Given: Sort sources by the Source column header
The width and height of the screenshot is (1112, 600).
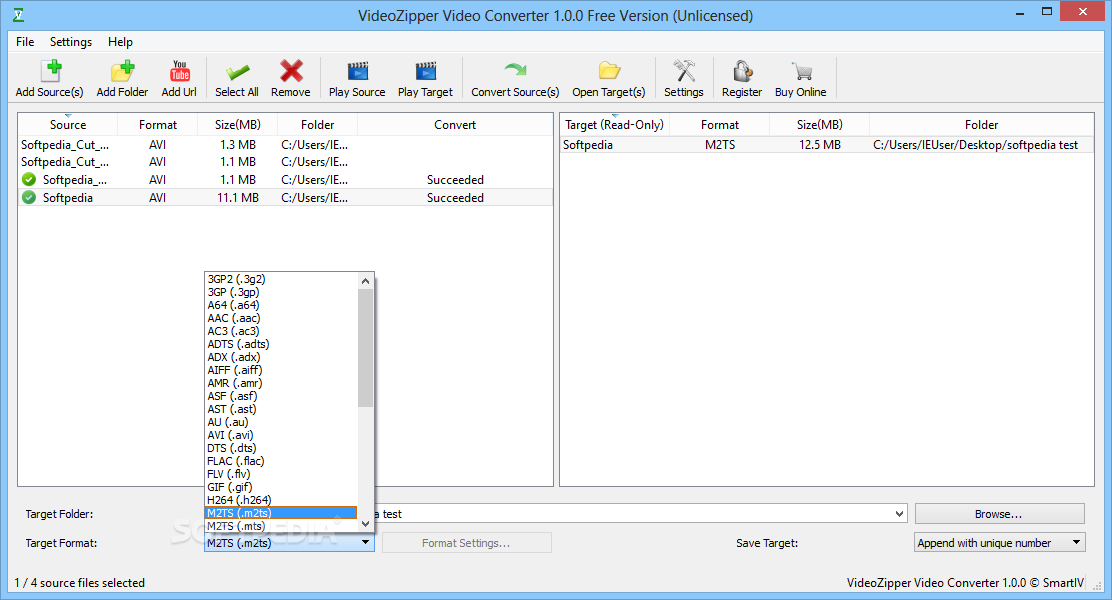Looking at the screenshot, I should tap(68, 124).
